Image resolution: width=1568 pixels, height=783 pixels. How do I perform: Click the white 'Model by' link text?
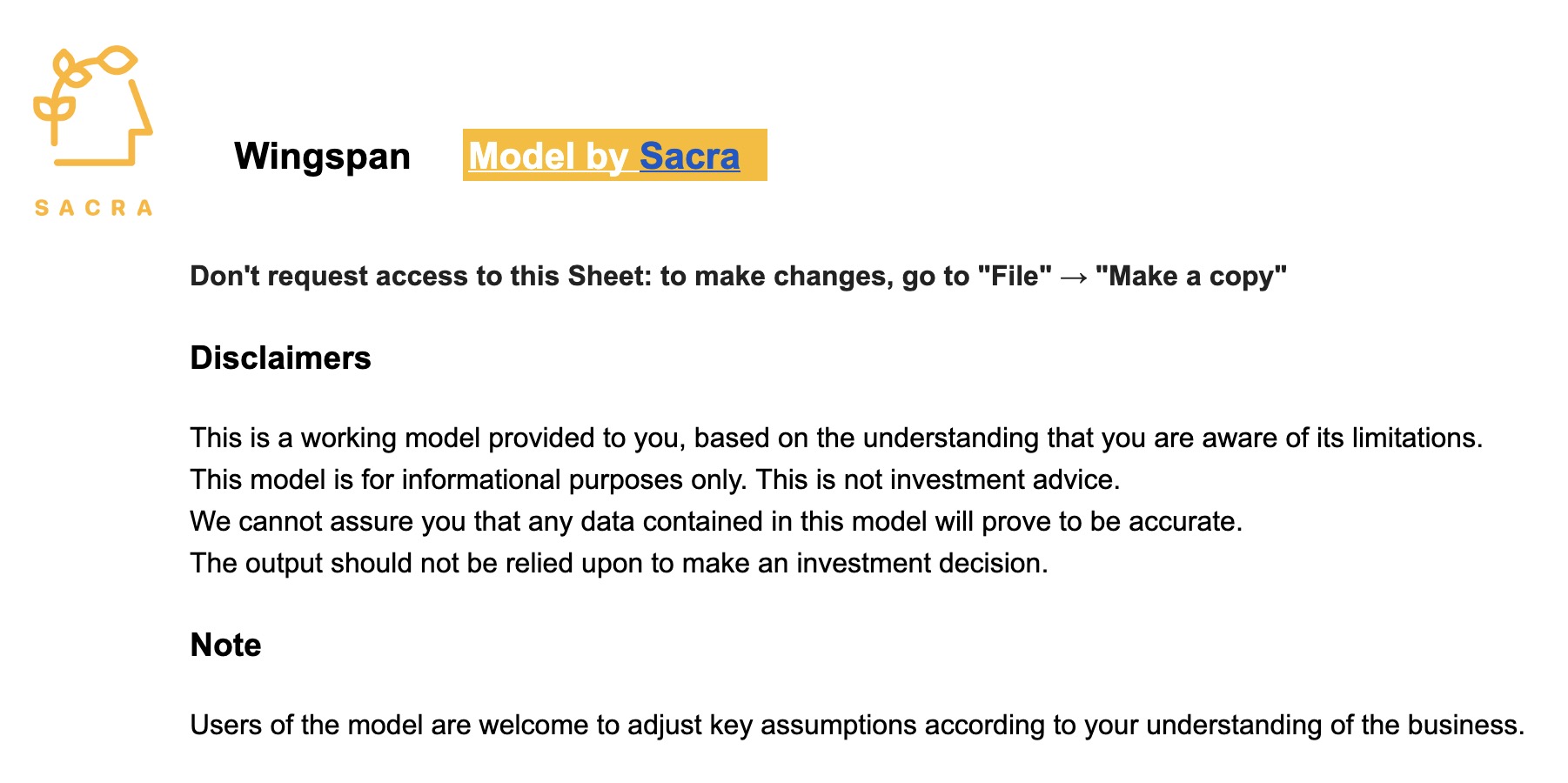(x=548, y=157)
